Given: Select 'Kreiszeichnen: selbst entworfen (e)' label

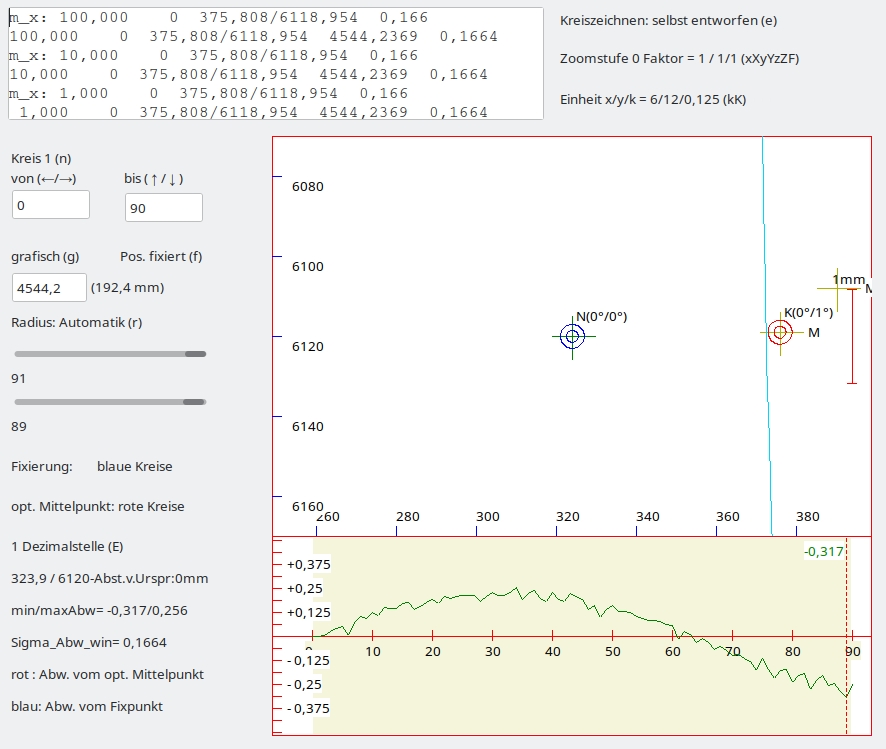Looking at the screenshot, I should (x=668, y=20).
